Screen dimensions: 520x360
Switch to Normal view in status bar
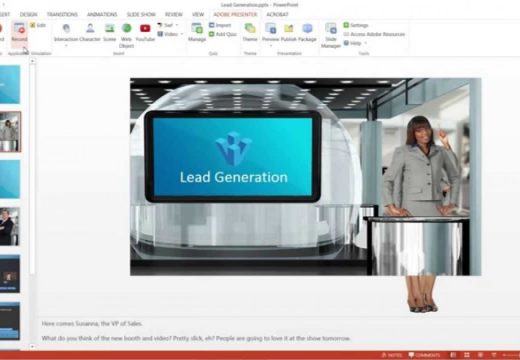[x=453, y=355]
